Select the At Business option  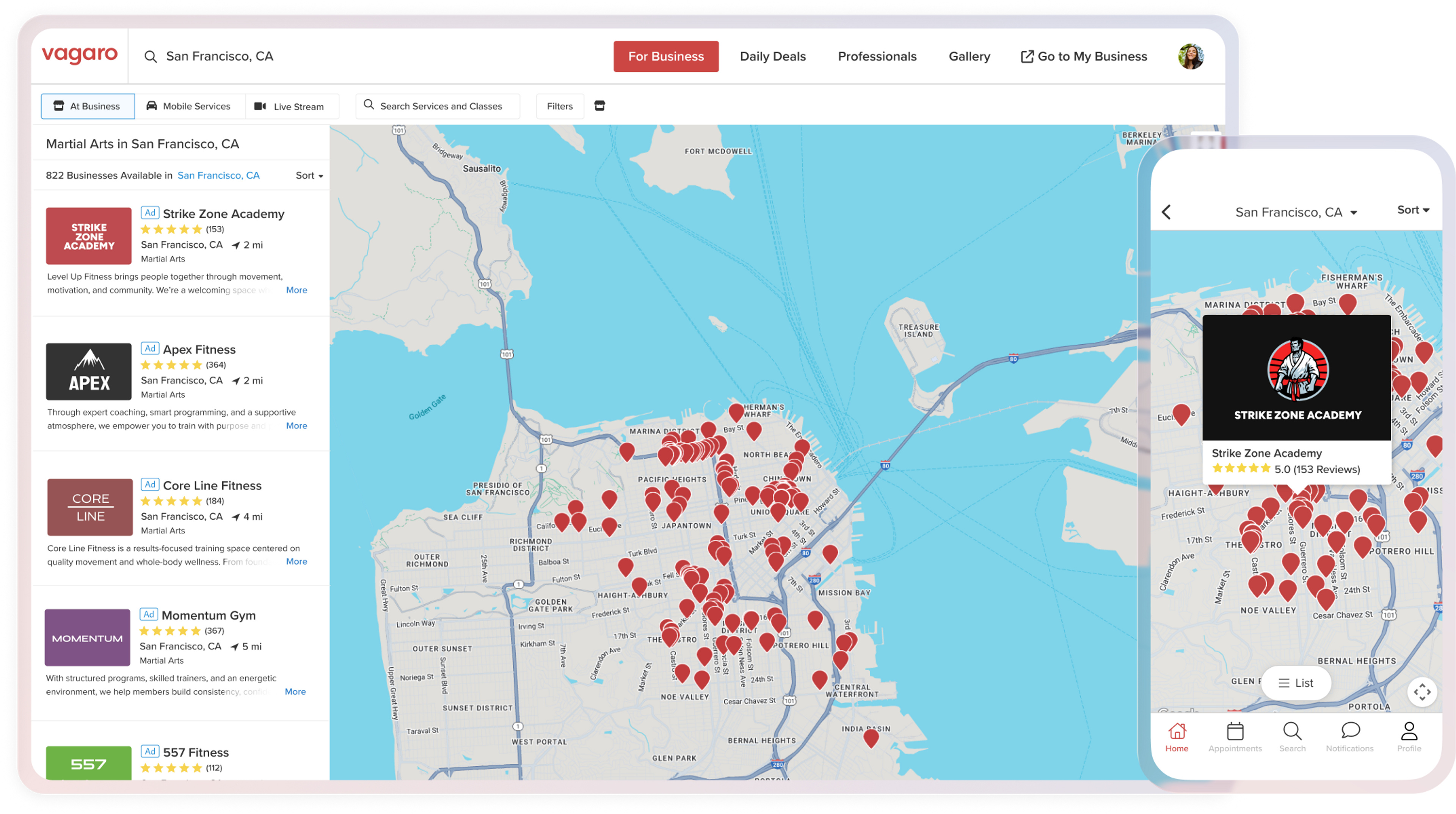(x=88, y=106)
